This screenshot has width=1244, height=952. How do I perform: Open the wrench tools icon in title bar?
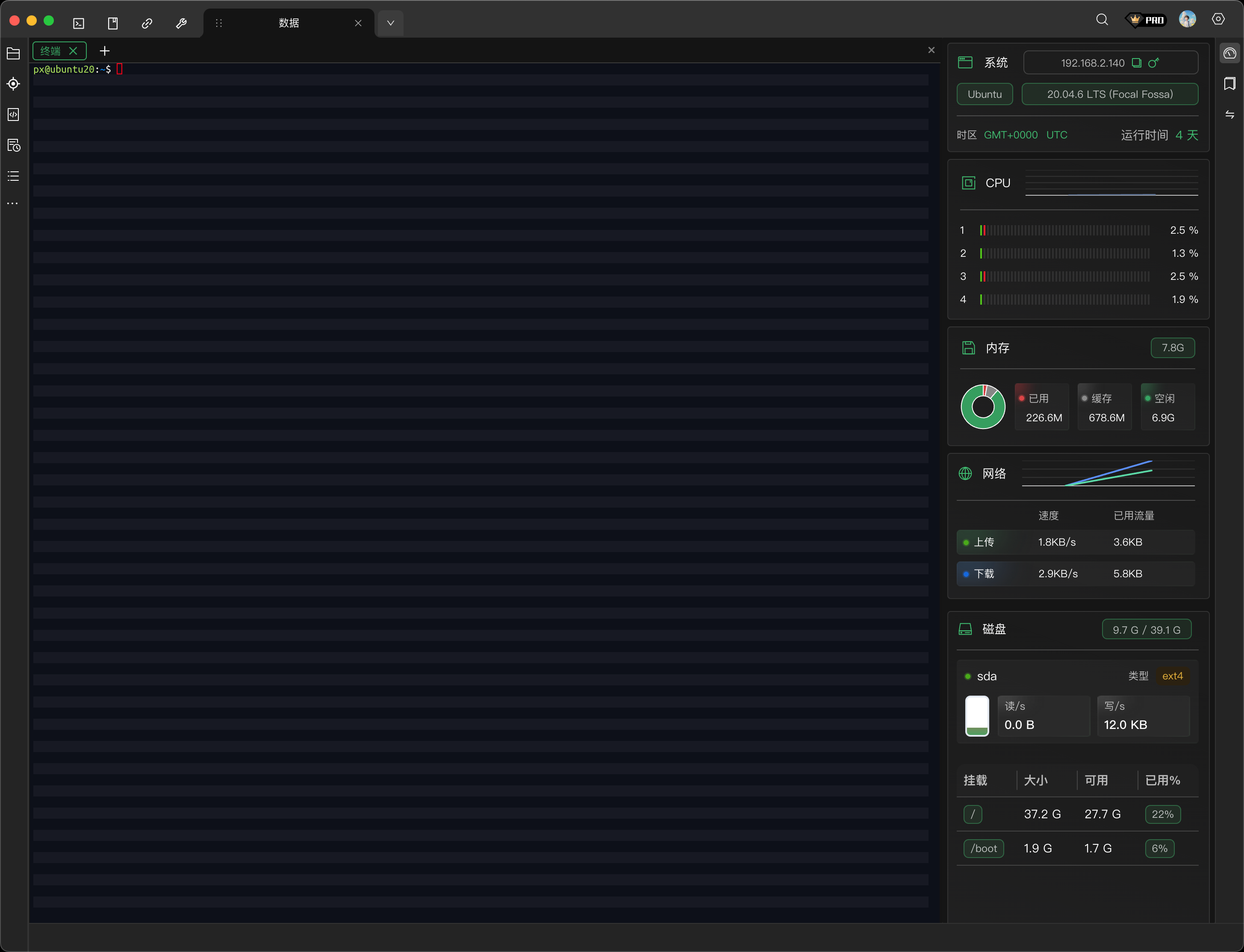tap(181, 23)
